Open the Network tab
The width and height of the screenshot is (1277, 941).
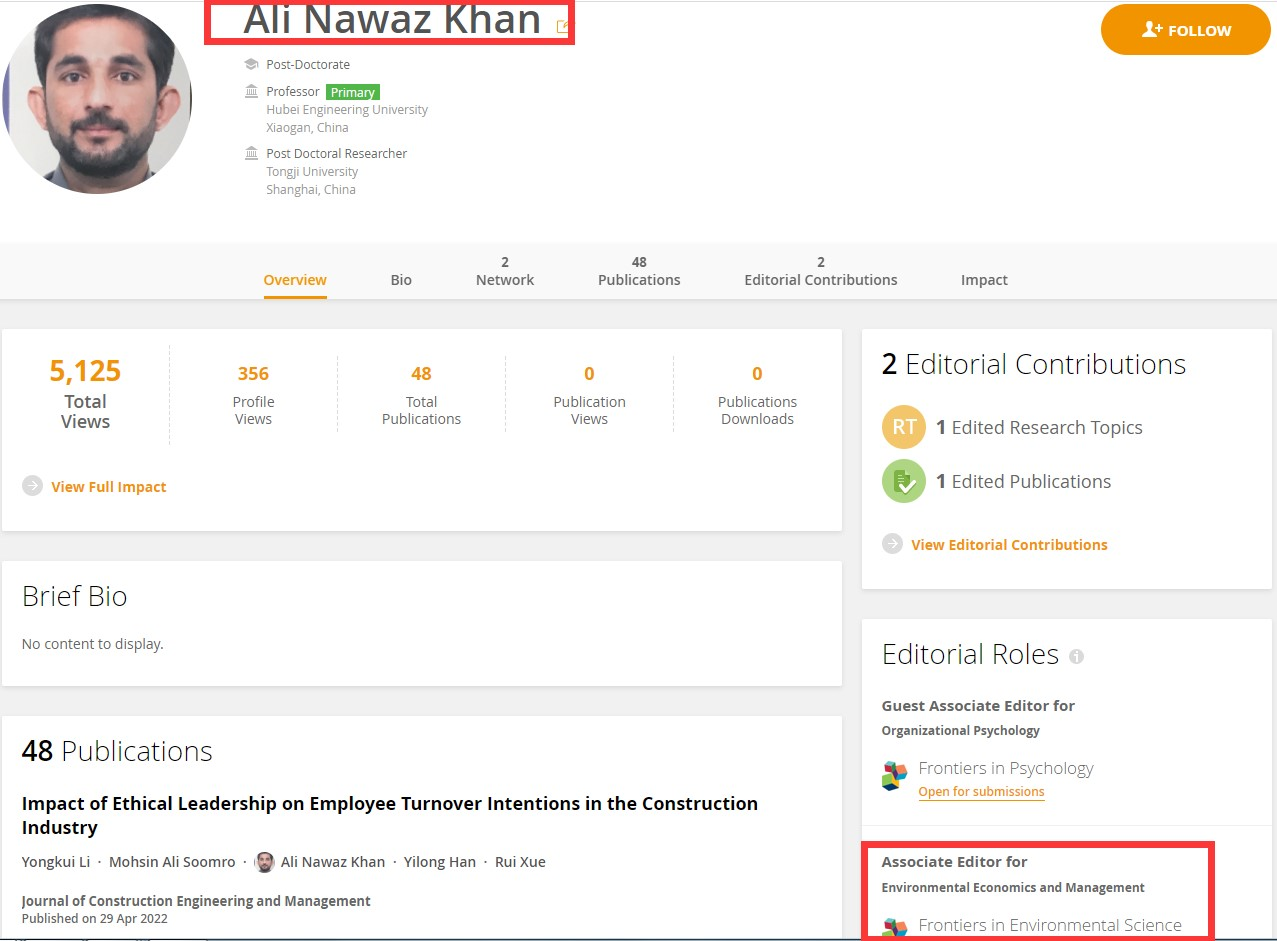coord(505,272)
